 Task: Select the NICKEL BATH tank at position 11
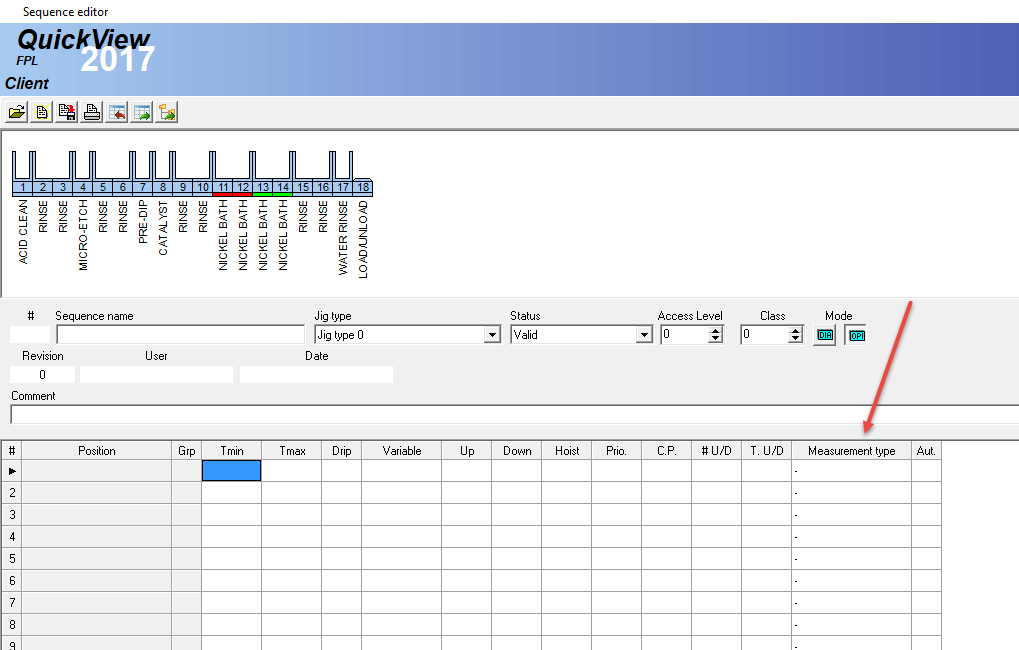[222, 187]
